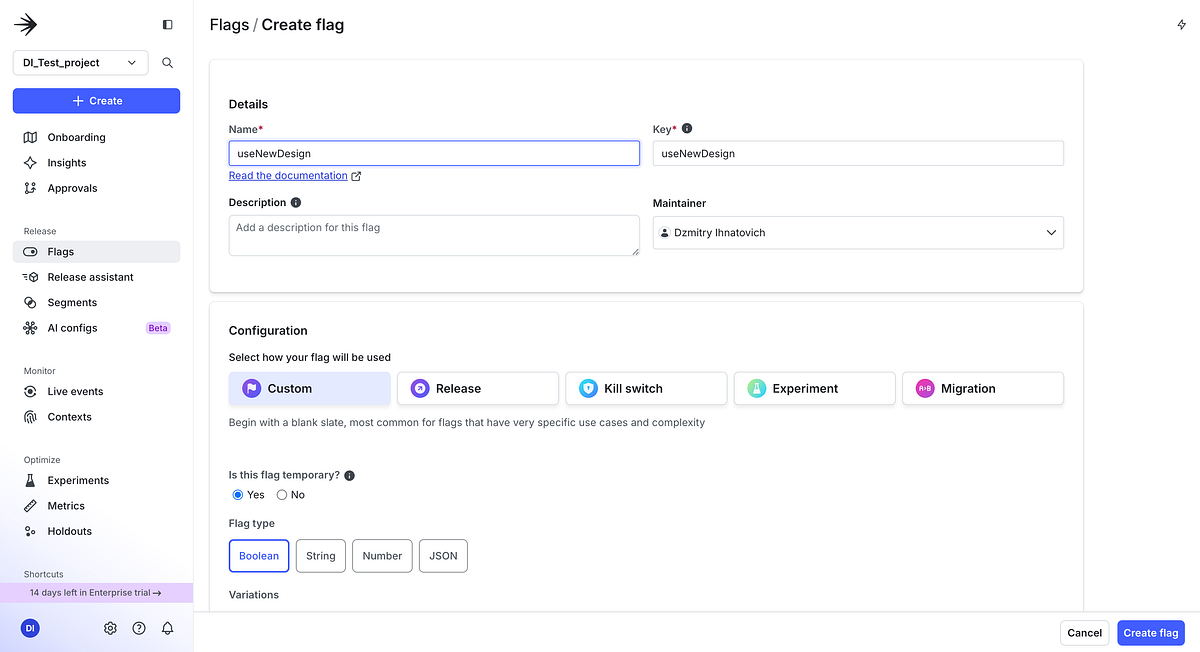Screen dimensions: 1200x652
Task: Select Segments in the Release sidebar
Action: pyautogui.click(x=71, y=302)
